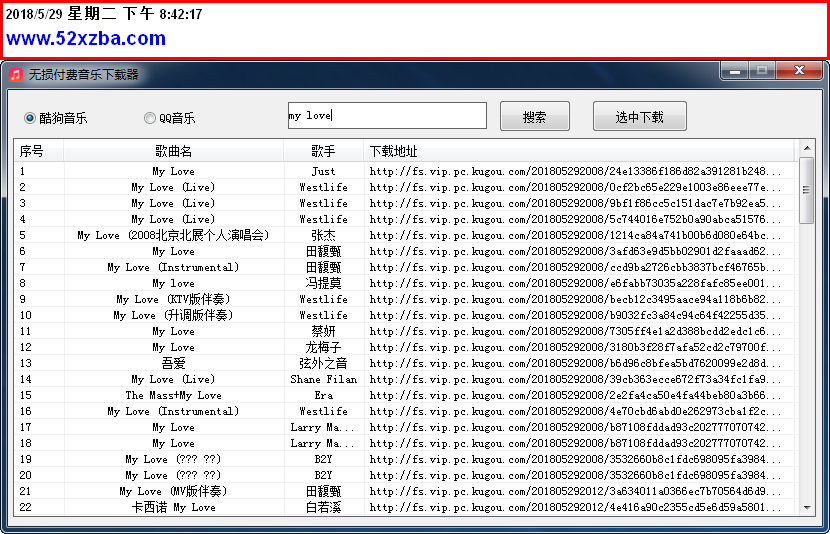This screenshot has width=830, height=534.
Task: Maximize the downloader window
Action: coord(763,71)
